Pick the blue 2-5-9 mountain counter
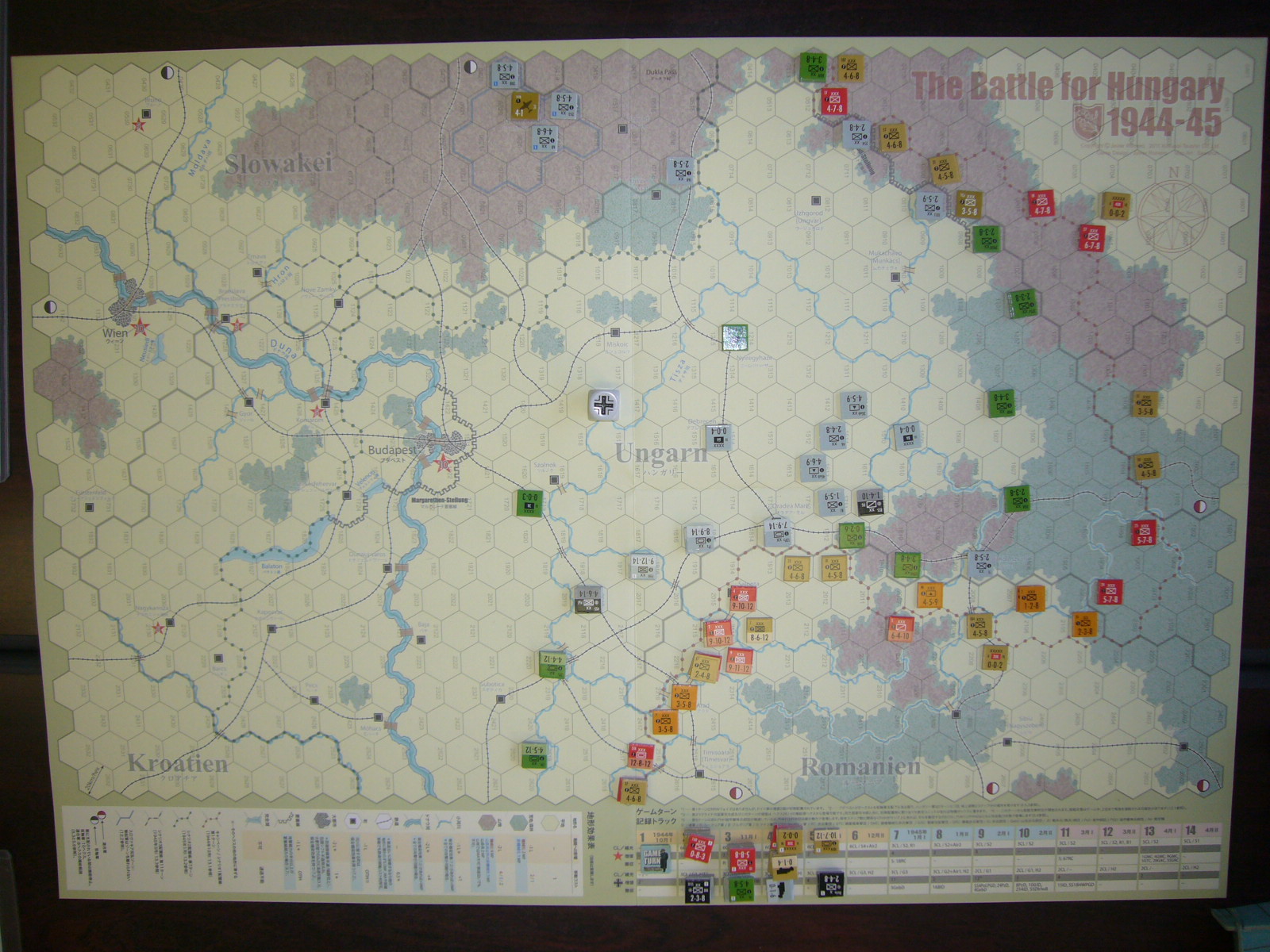1270x952 pixels. point(931,204)
